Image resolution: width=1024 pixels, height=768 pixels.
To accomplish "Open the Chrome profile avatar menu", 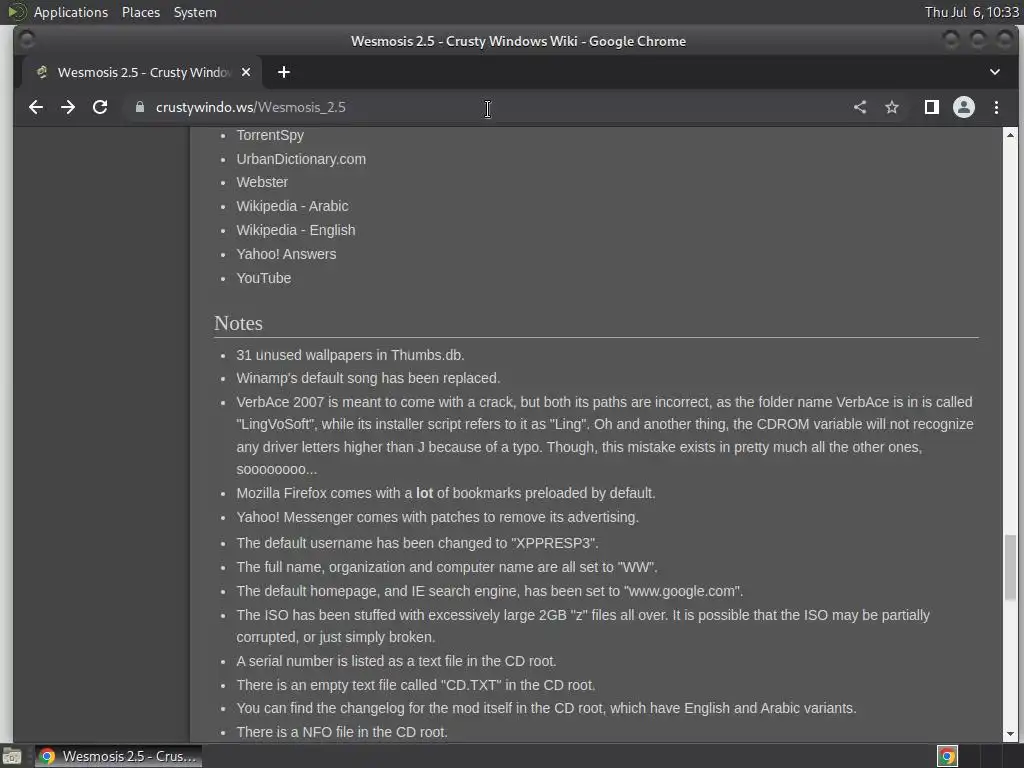I will (x=964, y=107).
